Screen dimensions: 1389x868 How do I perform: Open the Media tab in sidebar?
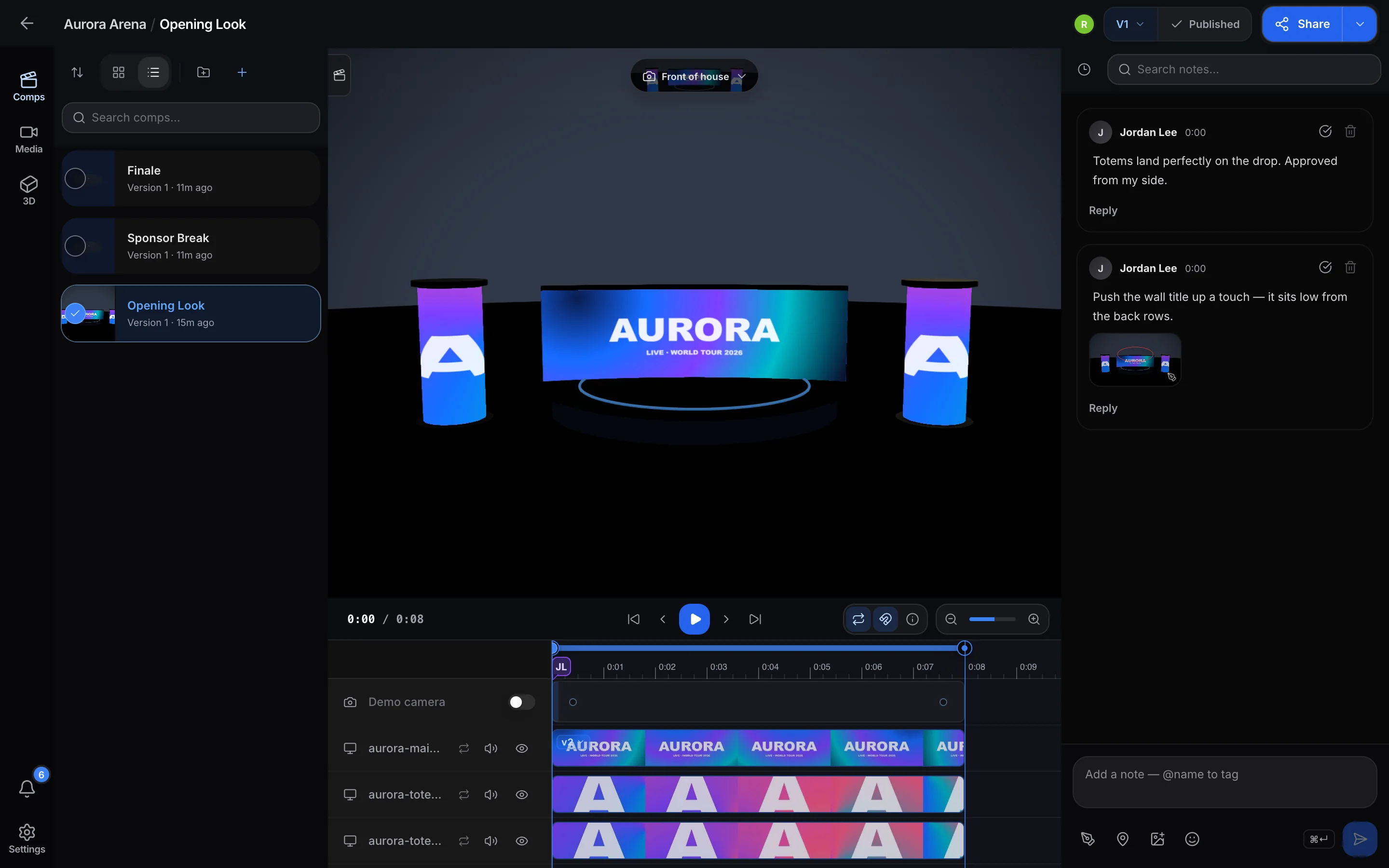[x=29, y=139]
